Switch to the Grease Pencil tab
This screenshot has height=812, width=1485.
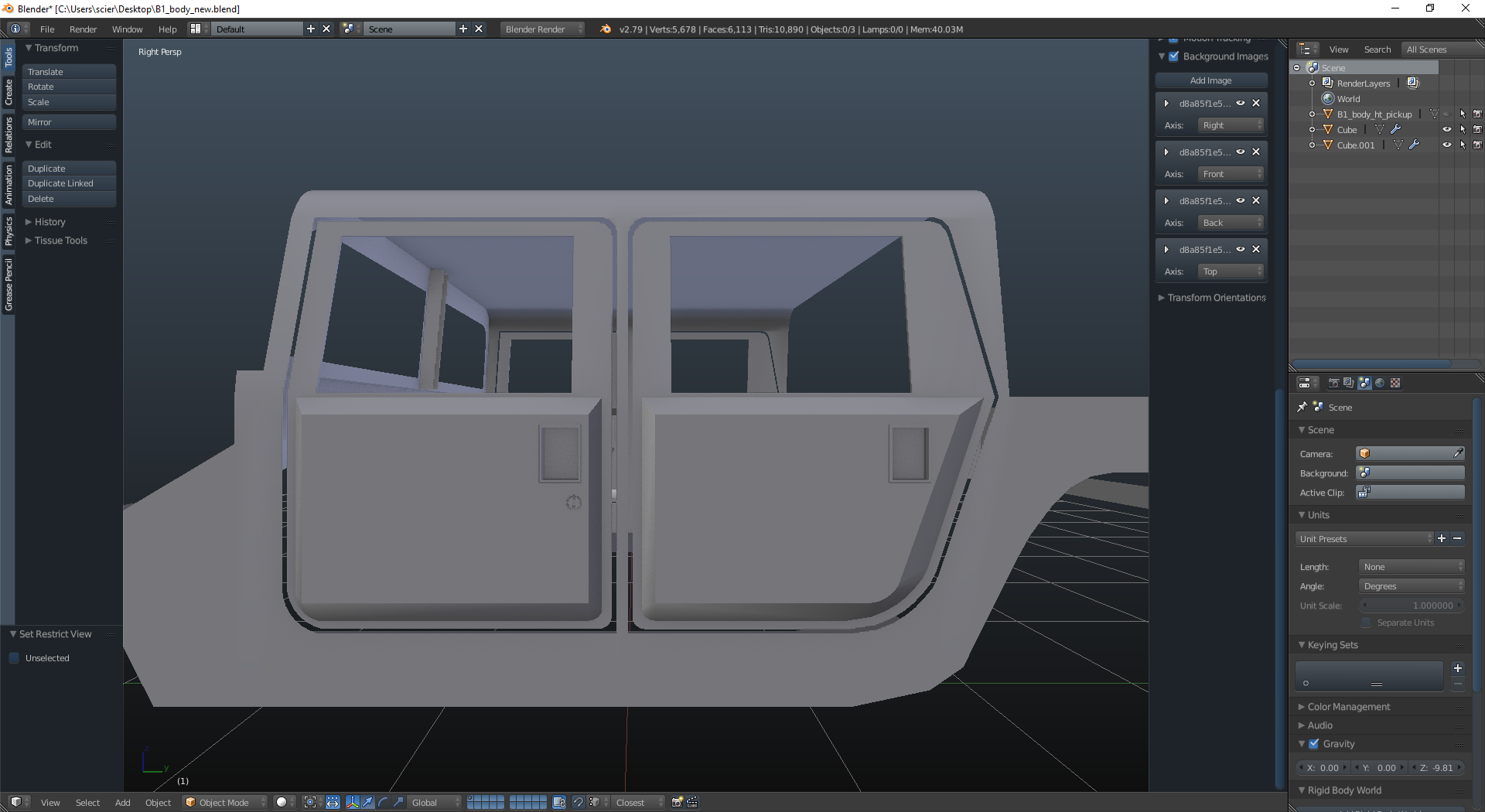9,285
